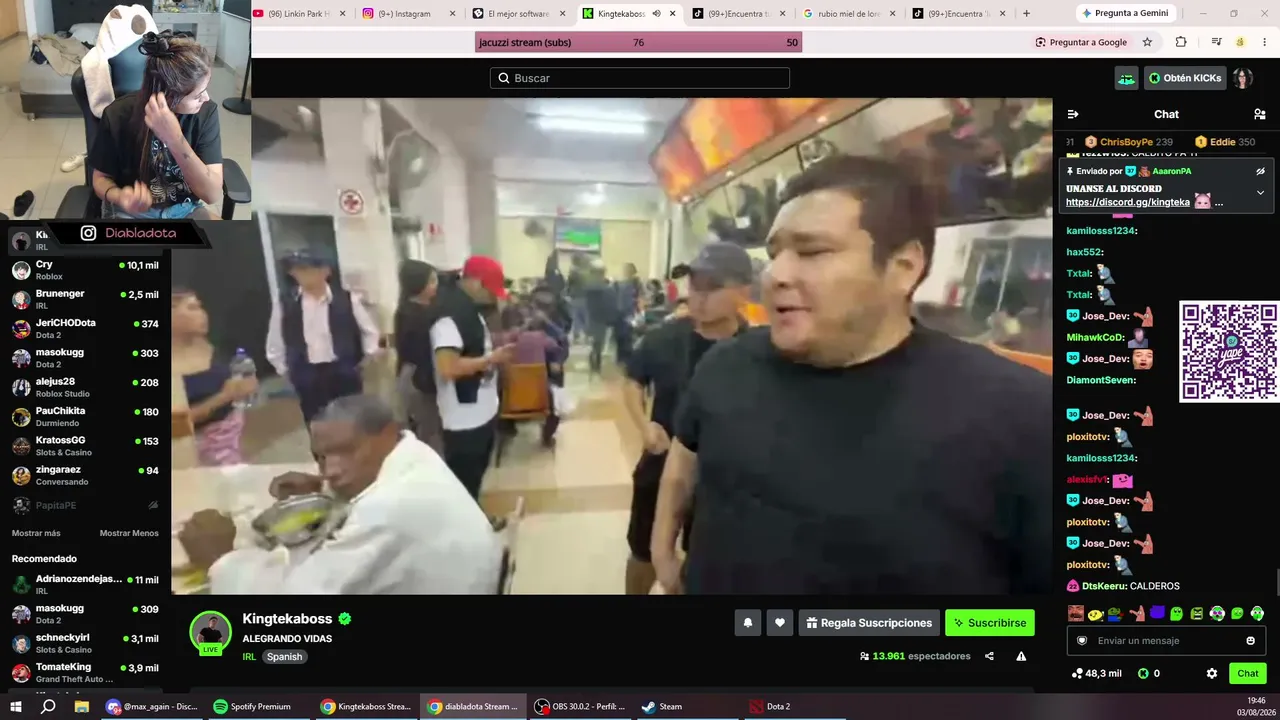Click the Preguntar a Google chip
This screenshot has height=720, width=1280.
(1081, 42)
